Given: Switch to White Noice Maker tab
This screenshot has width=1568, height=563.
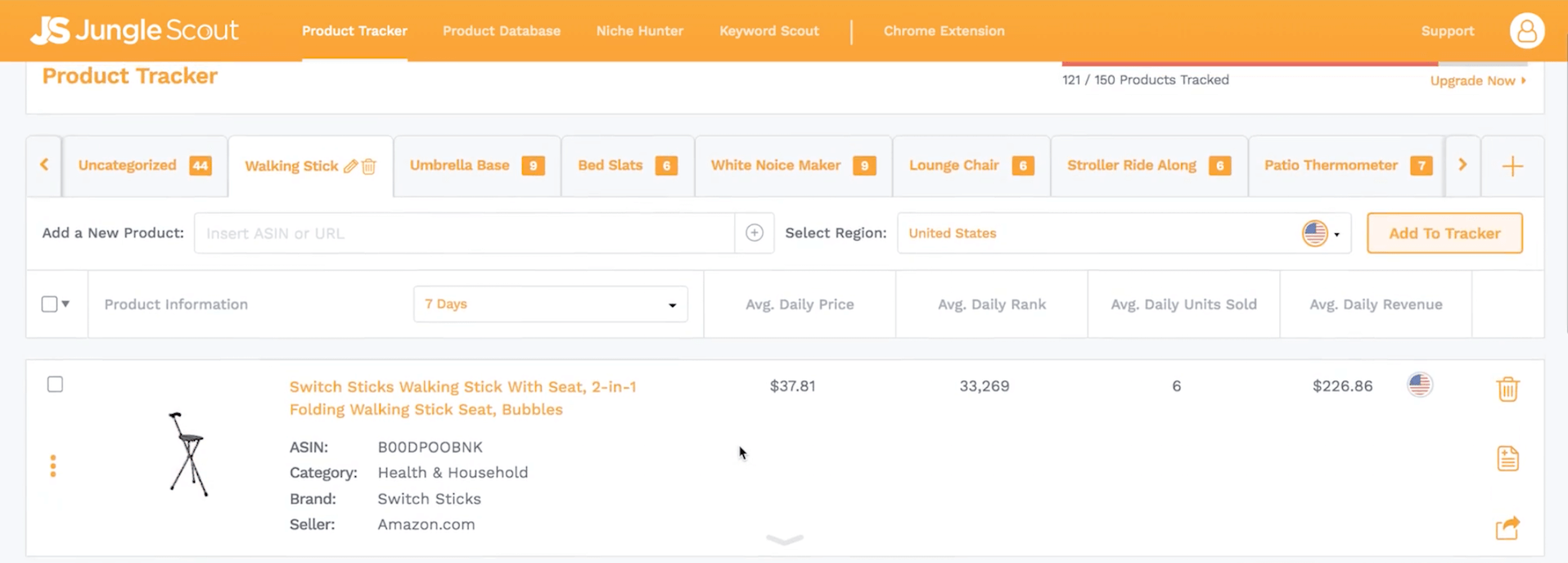Looking at the screenshot, I should tap(793, 166).
